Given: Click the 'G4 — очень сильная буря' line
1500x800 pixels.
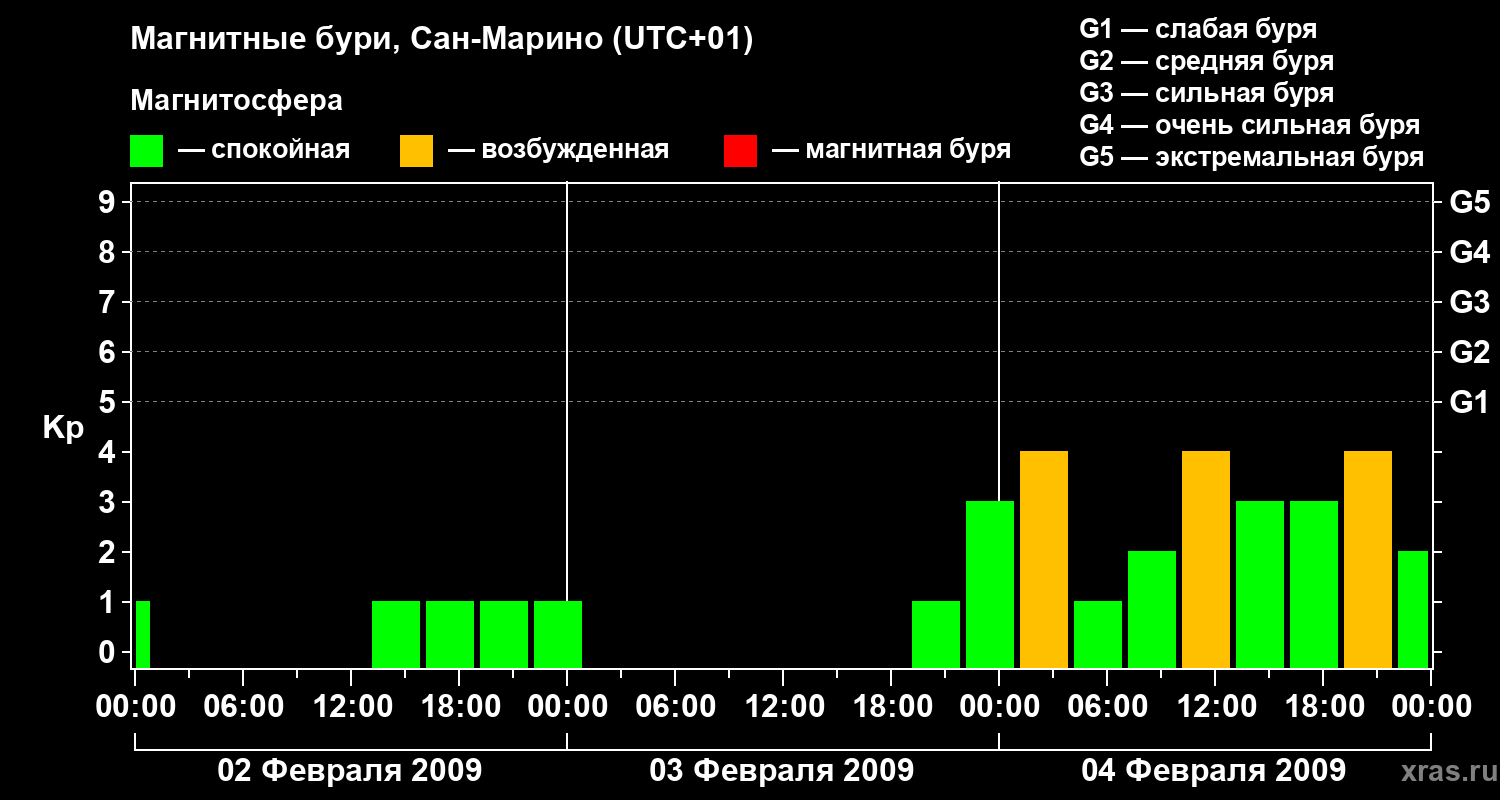Looking at the screenshot, I should [x=1250, y=125].
